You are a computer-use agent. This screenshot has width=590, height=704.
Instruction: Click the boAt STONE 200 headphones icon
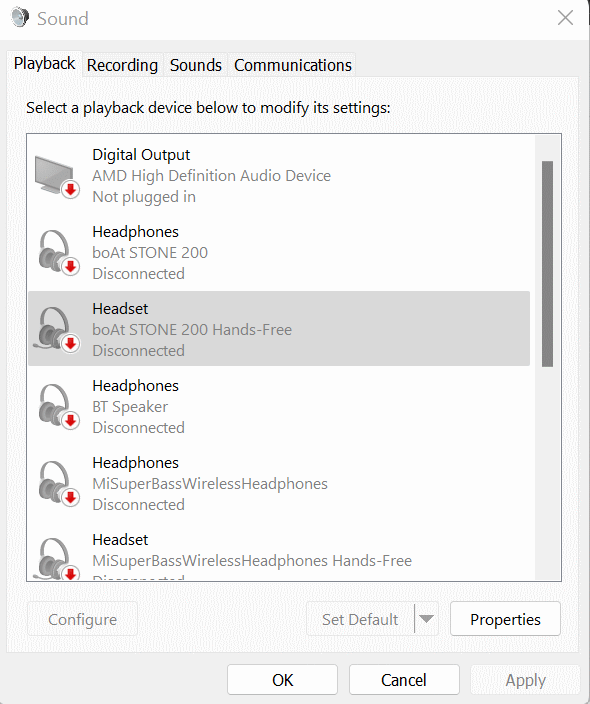coord(57,253)
